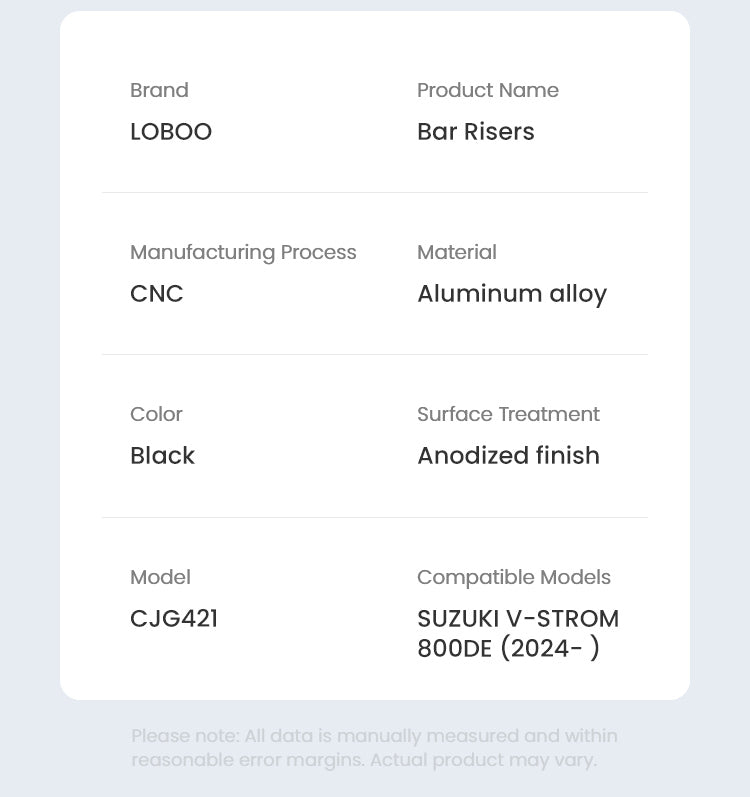
Task: Click the 'Actual product may vary' text
Action: point(483,760)
